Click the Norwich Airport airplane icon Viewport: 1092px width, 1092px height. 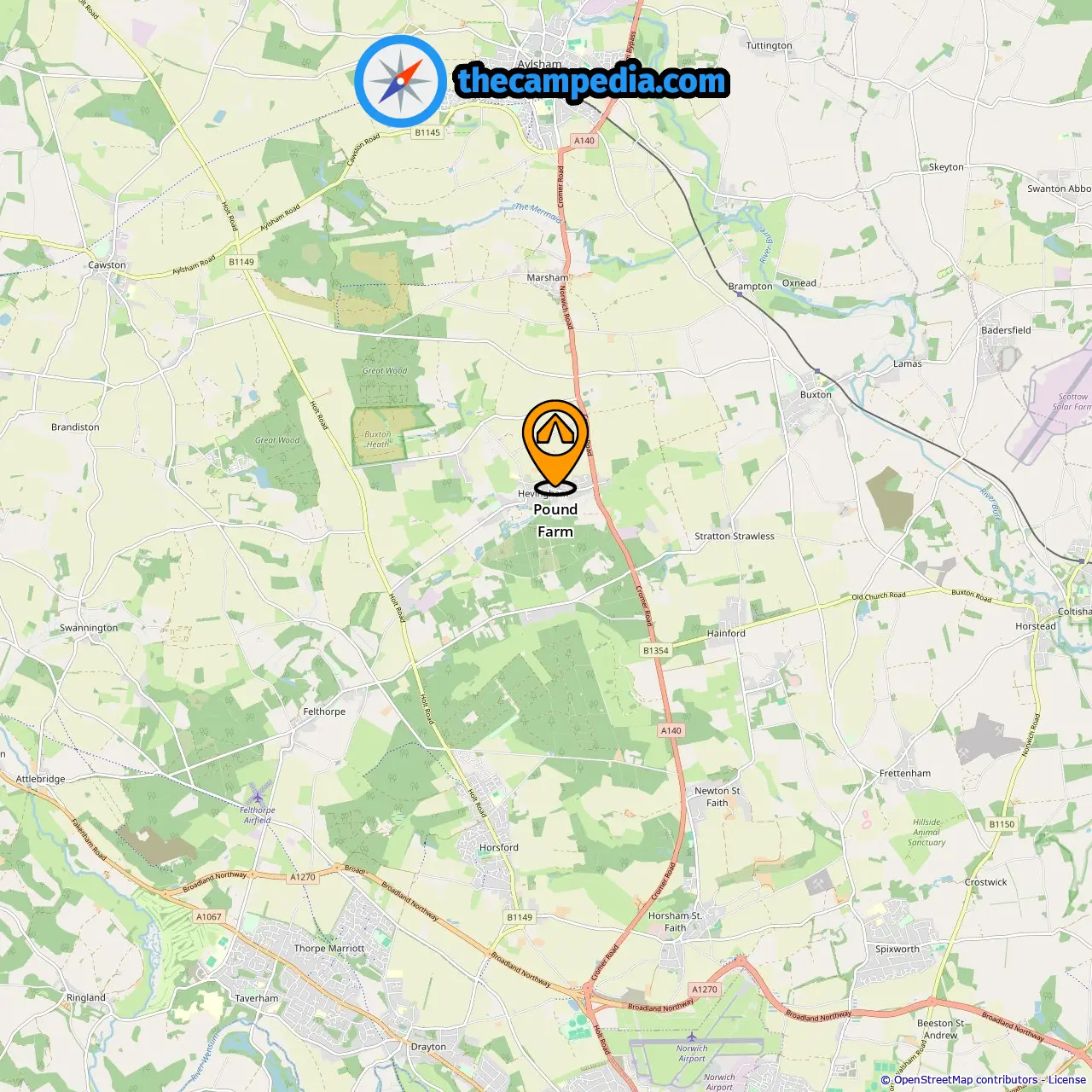692,1037
